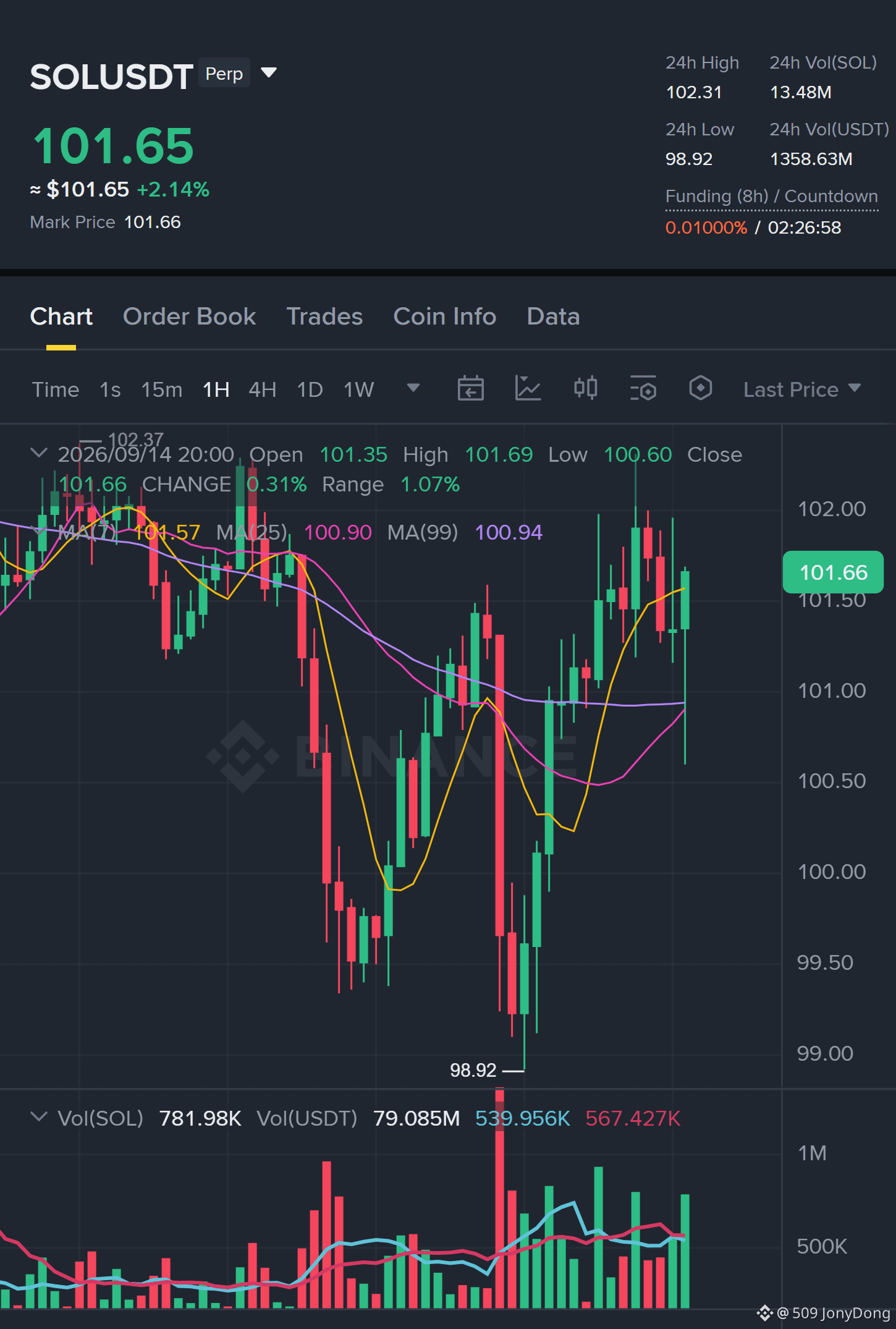This screenshot has height=1329, width=896.
Task: Open the Coin Info tab
Action: pos(445,316)
